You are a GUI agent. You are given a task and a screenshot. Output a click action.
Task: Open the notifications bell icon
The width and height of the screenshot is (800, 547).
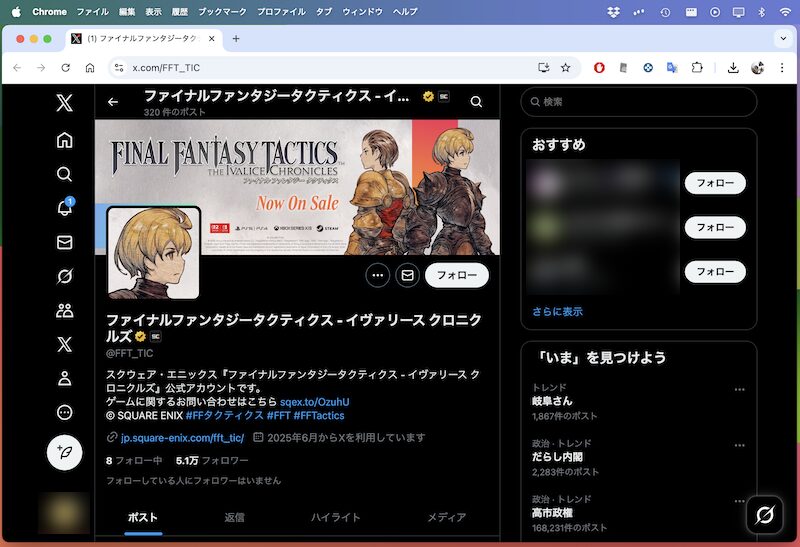pos(64,208)
